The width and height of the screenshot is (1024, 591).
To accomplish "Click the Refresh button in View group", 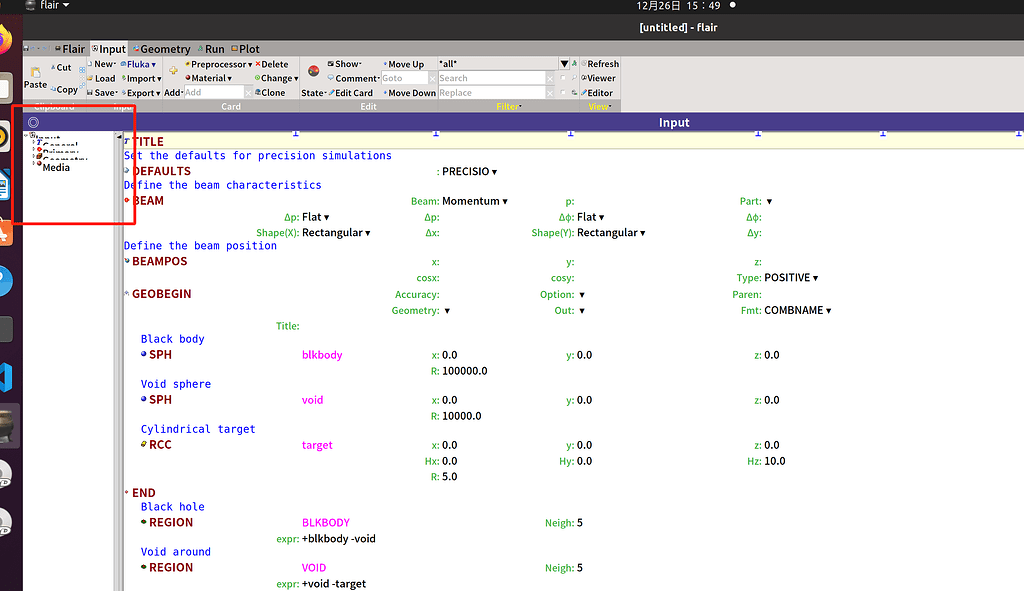I will 600,64.
